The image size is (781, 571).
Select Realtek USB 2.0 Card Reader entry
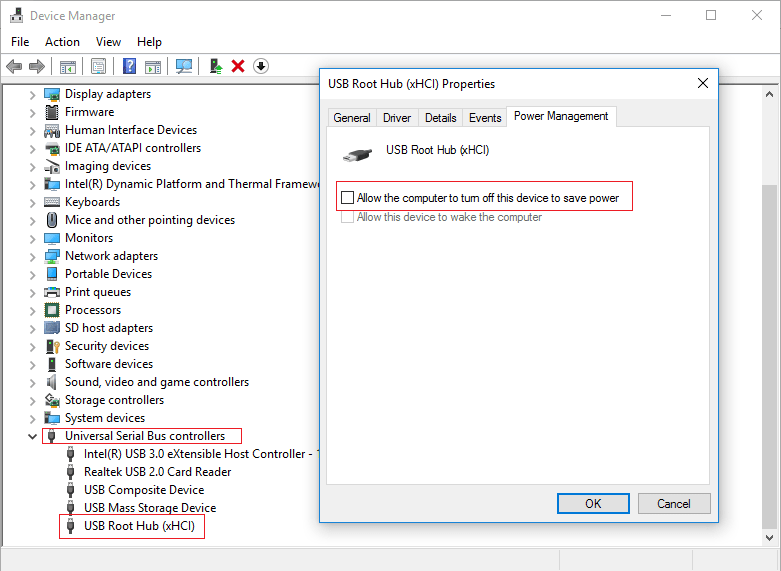point(157,472)
